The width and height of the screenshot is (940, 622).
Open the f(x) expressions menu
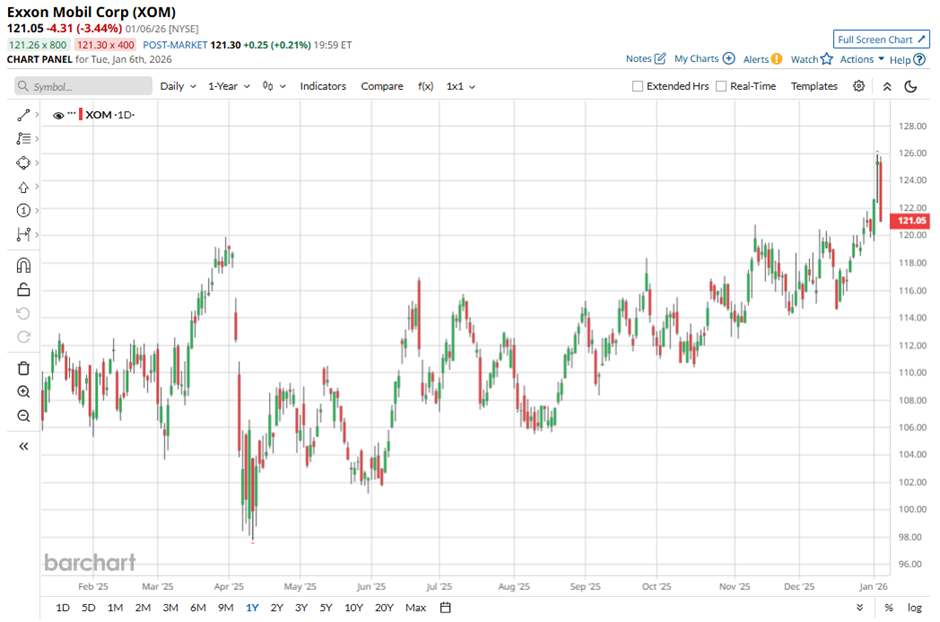426,86
